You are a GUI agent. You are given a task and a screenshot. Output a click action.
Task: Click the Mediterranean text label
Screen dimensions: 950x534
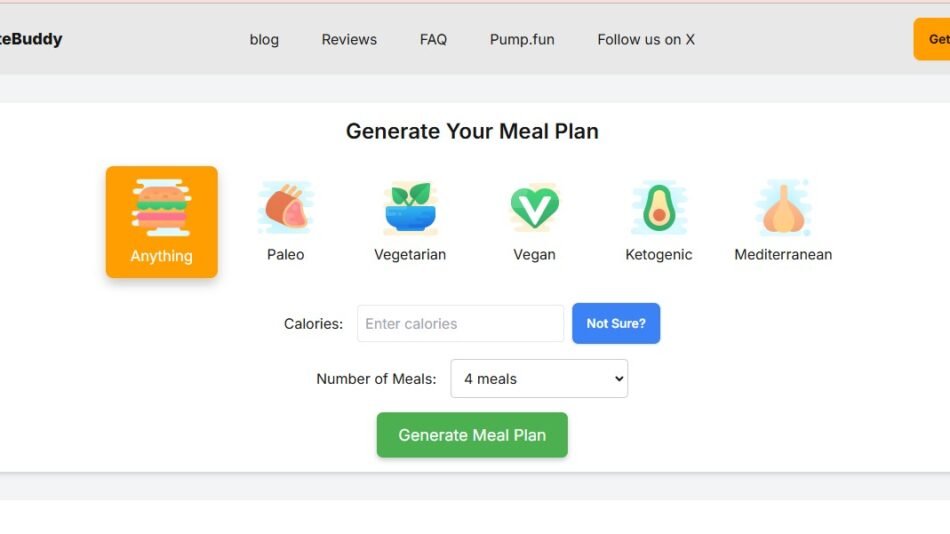pos(783,255)
